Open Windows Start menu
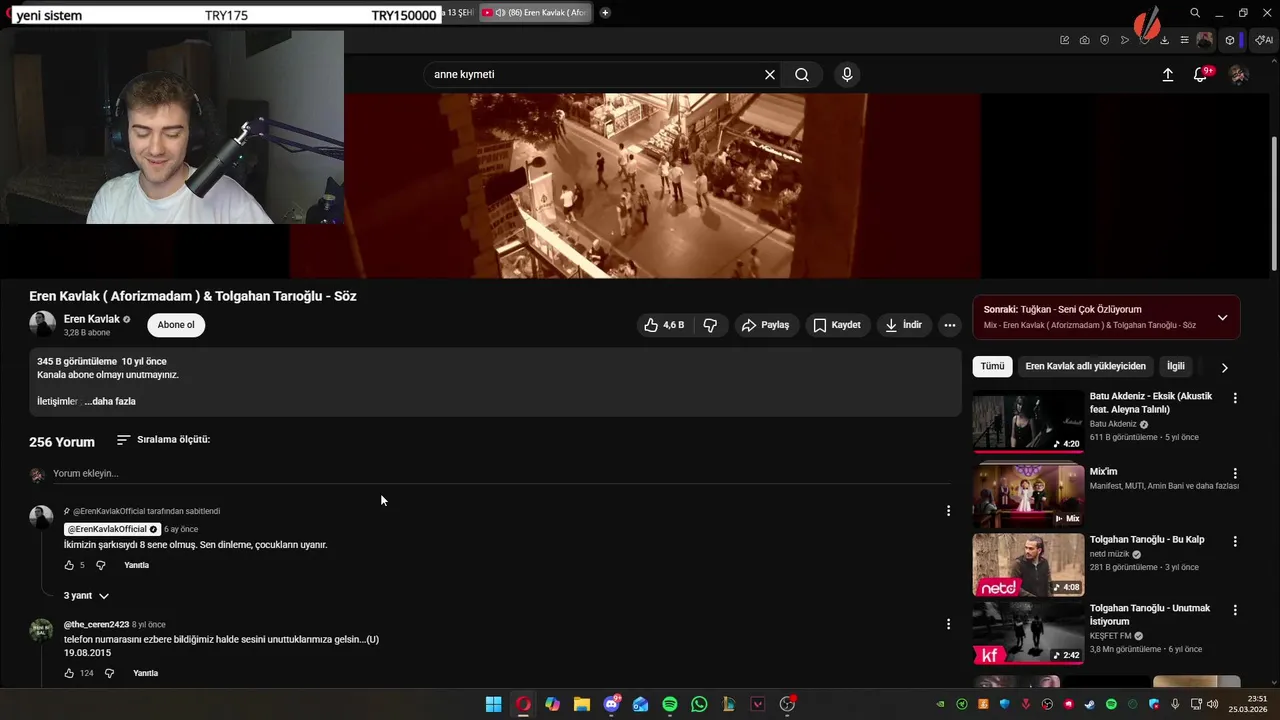Viewport: 1280px width, 720px height. coord(493,704)
